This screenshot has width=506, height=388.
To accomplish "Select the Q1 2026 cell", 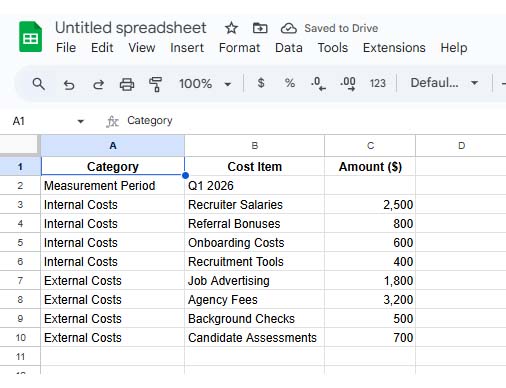I will pyautogui.click(x=254, y=185).
